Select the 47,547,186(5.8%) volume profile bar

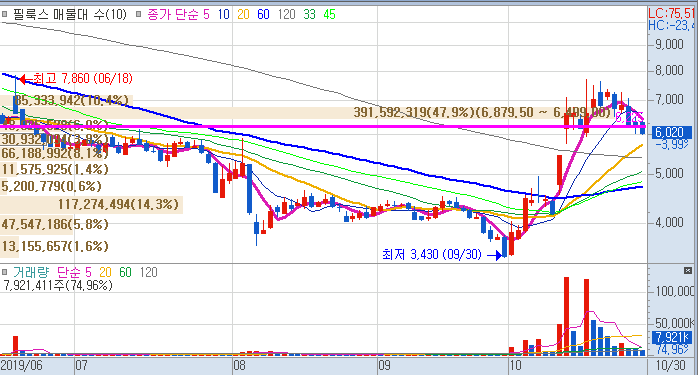[x=55, y=224]
